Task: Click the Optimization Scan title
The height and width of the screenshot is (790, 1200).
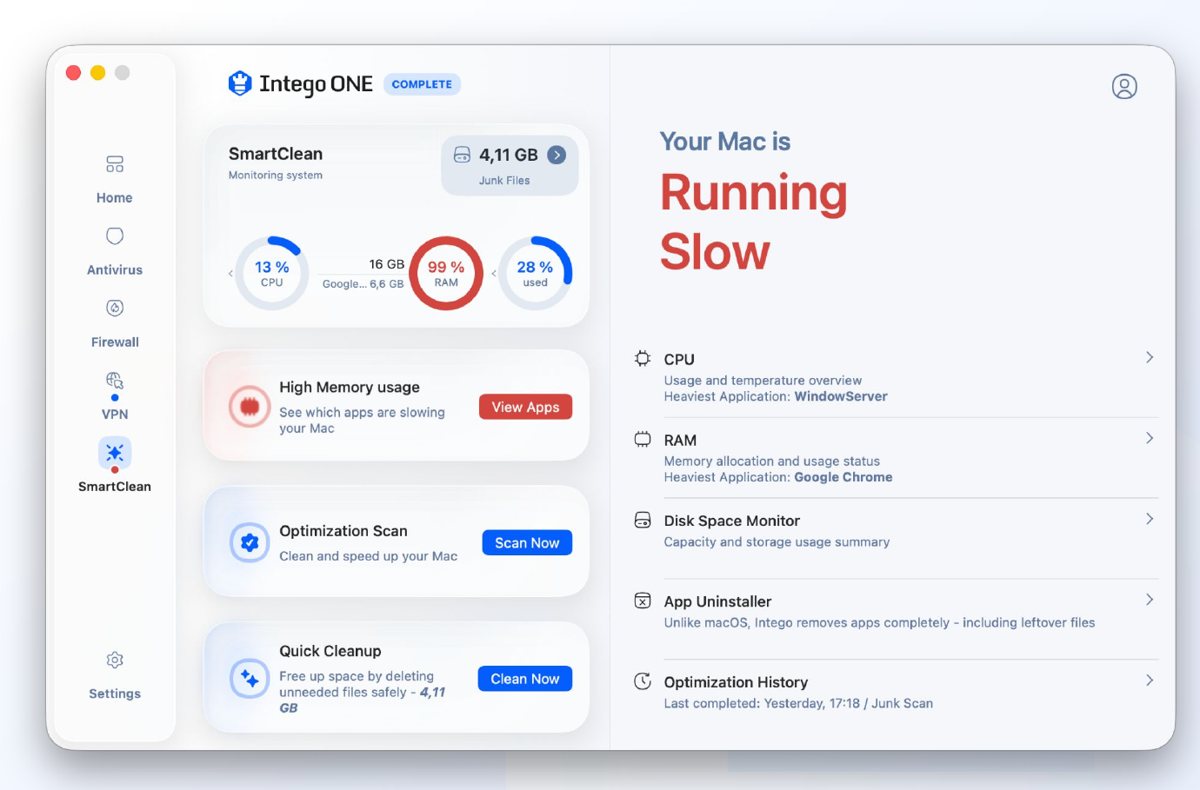Action: pyautogui.click(x=343, y=531)
